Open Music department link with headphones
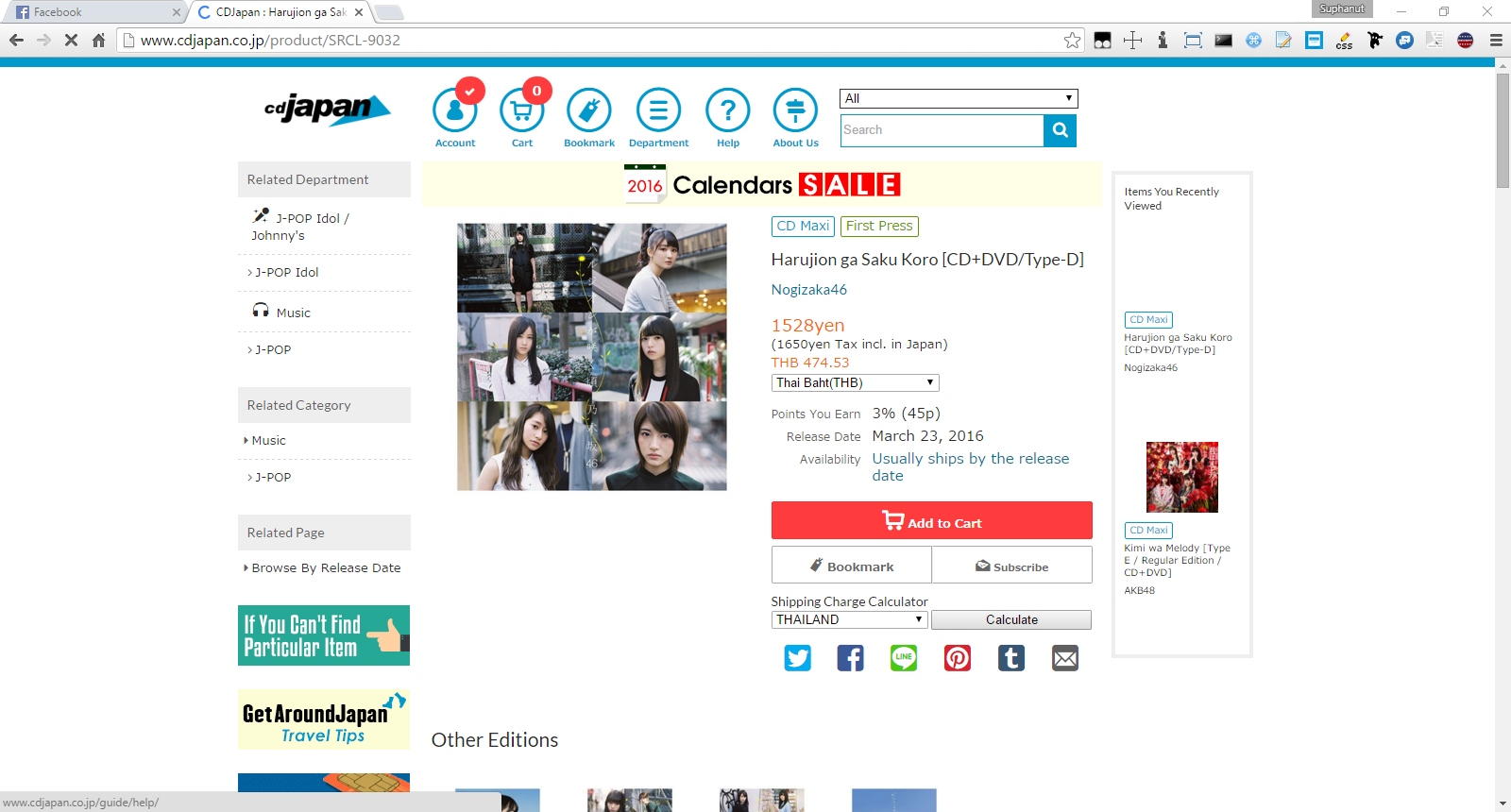This screenshot has width=1511, height=812. [x=281, y=312]
